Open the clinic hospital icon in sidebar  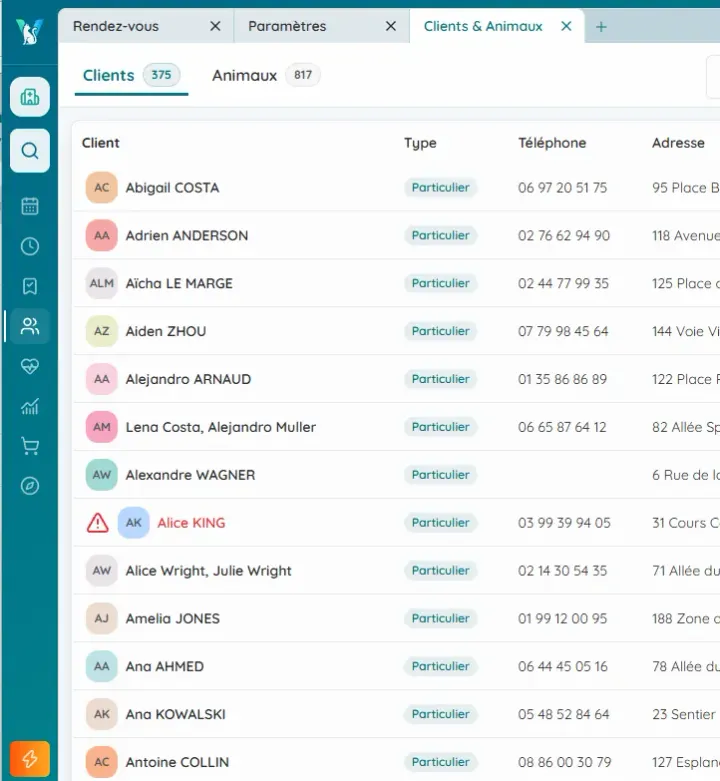pyautogui.click(x=30, y=97)
